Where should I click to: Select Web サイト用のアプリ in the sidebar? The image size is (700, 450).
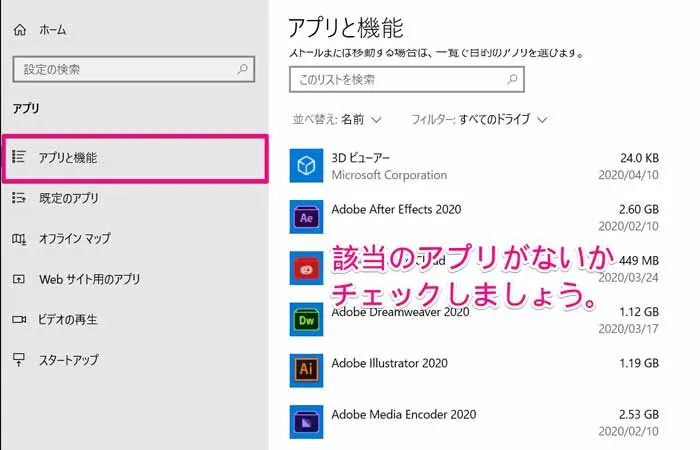click(x=135, y=279)
